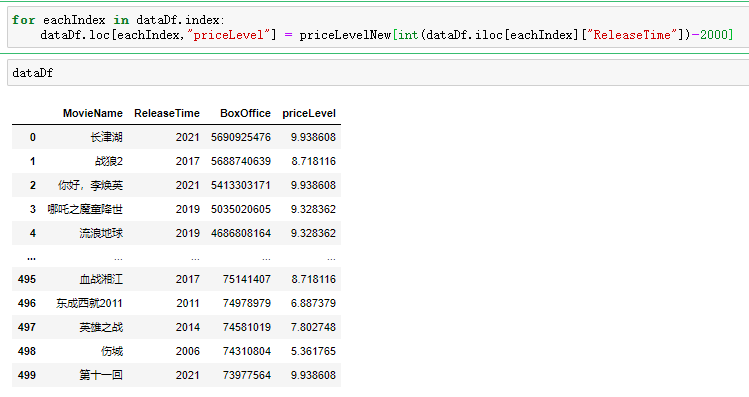Click the BoxOffice column header
This screenshot has height=397, width=749.
click(245, 113)
